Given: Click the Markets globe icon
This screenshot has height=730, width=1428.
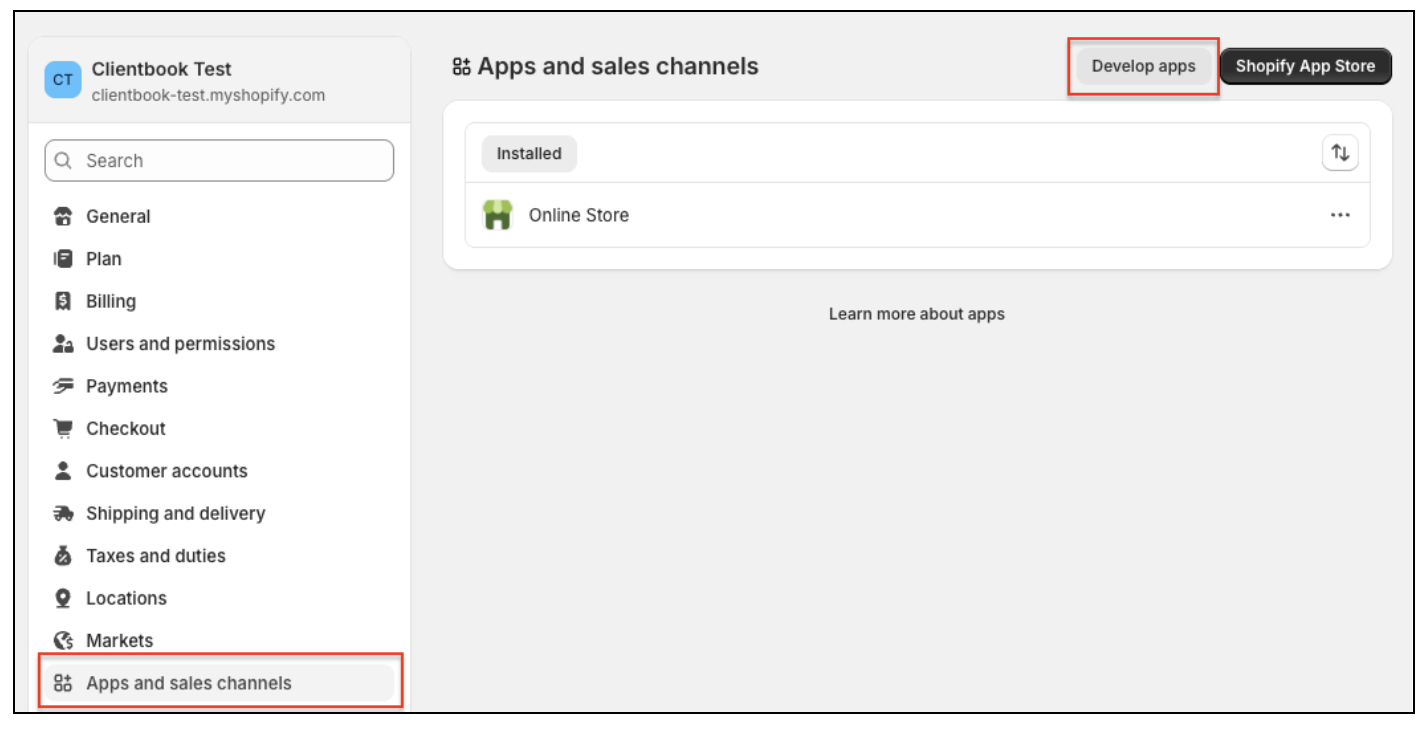Looking at the screenshot, I should [64, 641].
